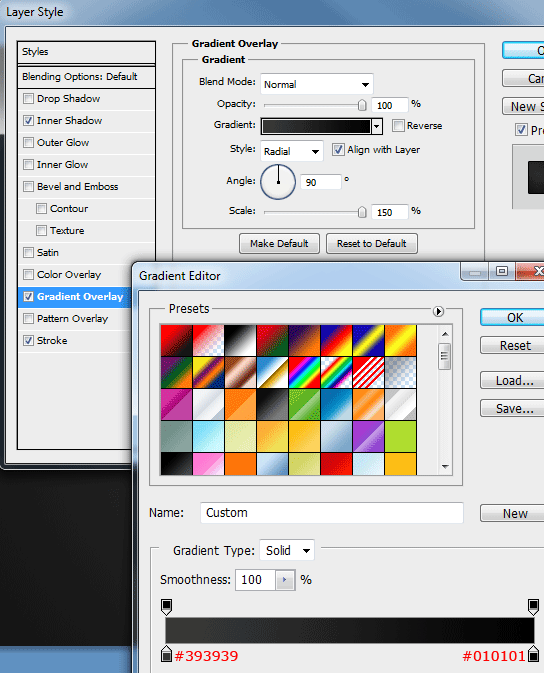The image size is (544, 673).
Task: Click the left opacity stop above gradient bar
Action: [167, 607]
